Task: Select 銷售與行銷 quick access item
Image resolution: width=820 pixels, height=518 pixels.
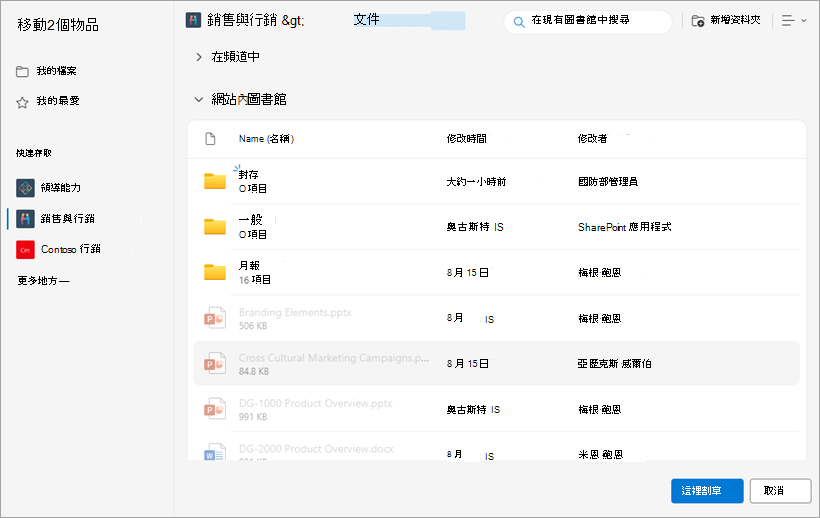Action: coord(67,218)
